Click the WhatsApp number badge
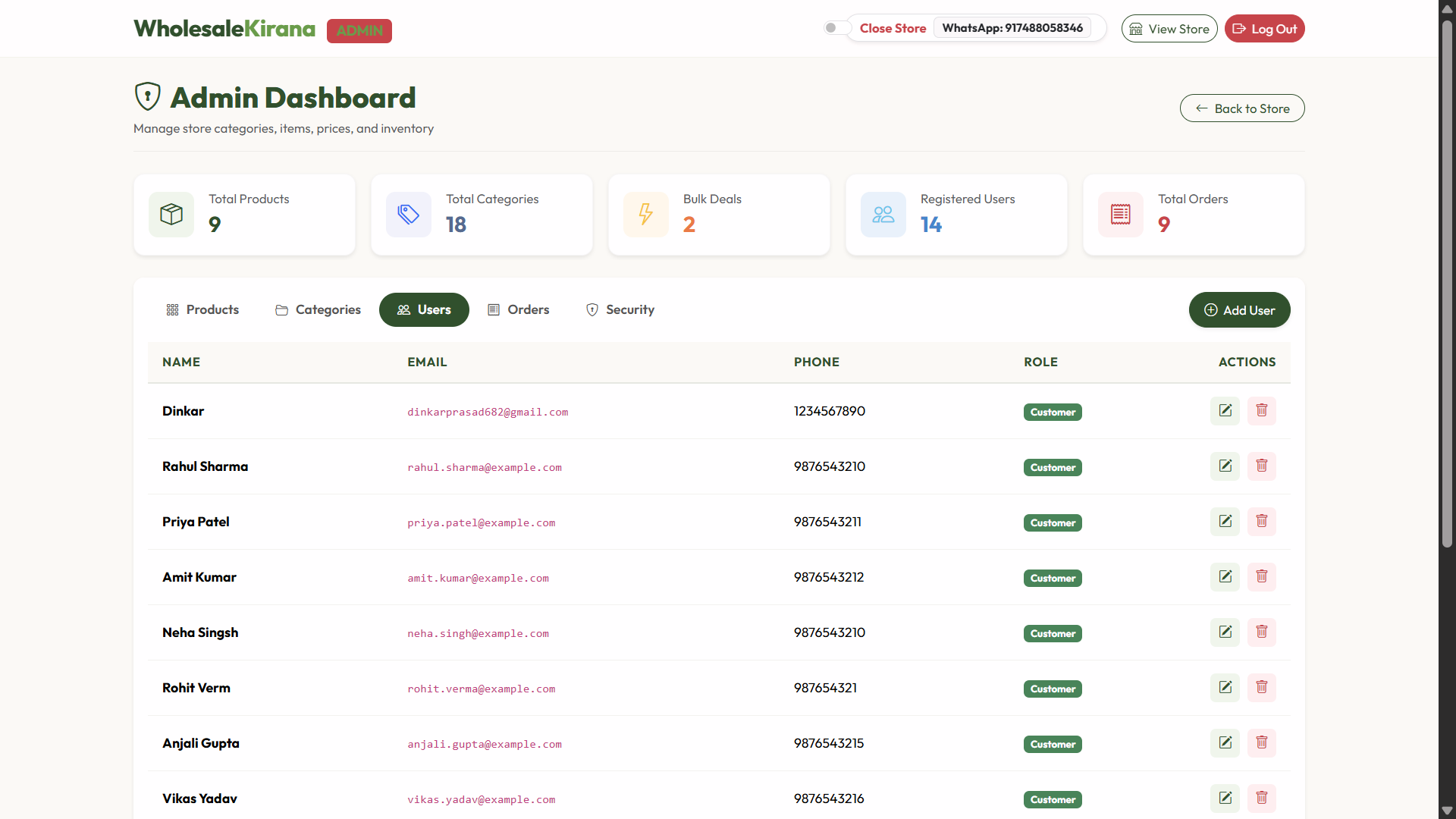 tap(1012, 28)
